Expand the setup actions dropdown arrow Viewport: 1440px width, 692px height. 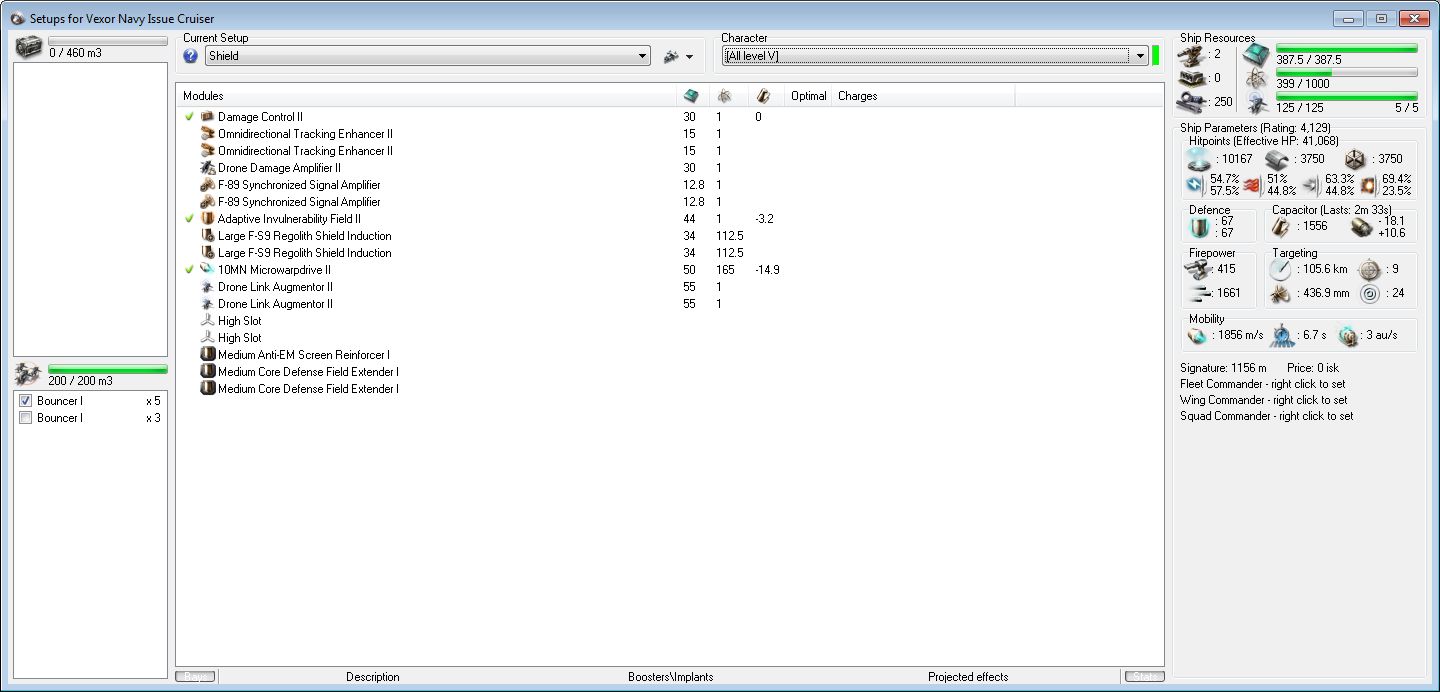pos(690,57)
